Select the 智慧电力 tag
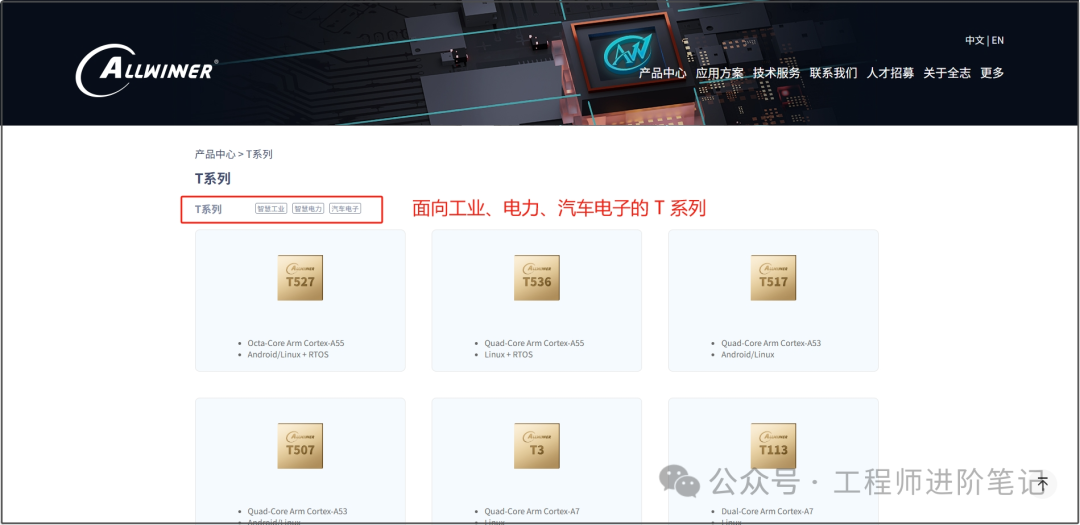Viewport: 1080px width, 525px height. point(308,209)
